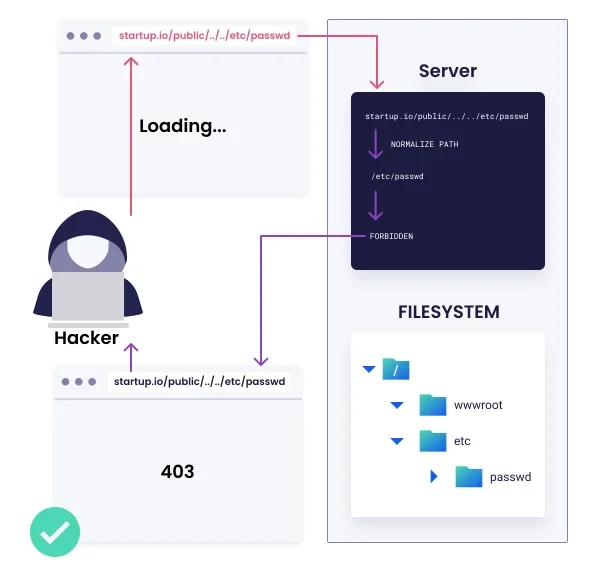
Task: Click first window dot of bottom browser
Action: click(65, 382)
